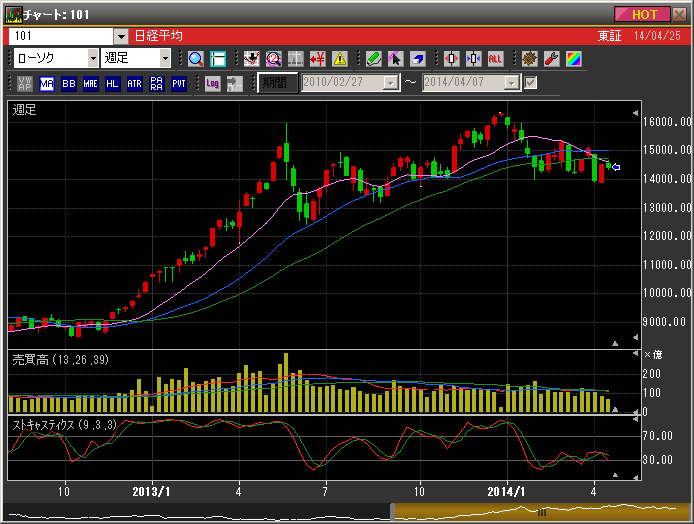Image resolution: width=694 pixels, height=524 pixels.
Task: Click the yellow warning alert icon
Action: pyautogui.click(x=339, y=58)
